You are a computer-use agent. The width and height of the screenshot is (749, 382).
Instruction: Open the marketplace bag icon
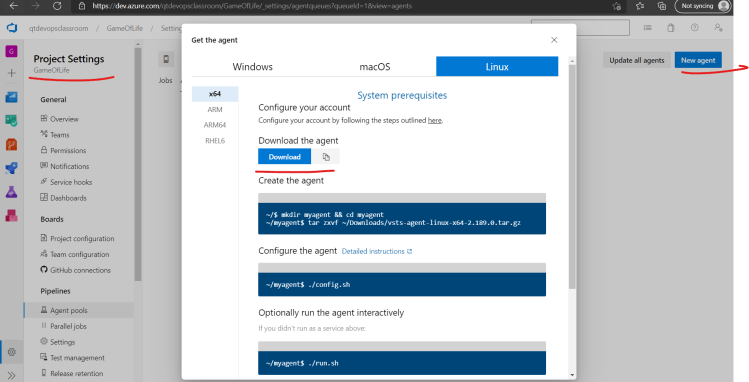(671, 28)
